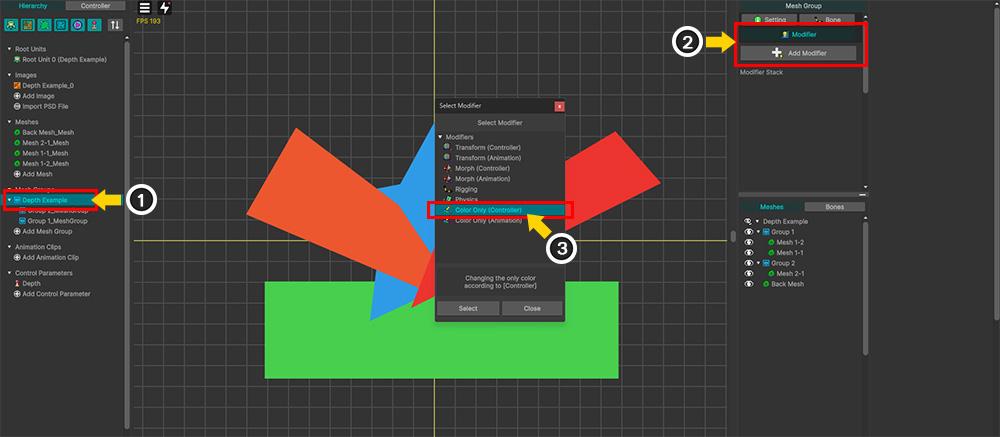Image resolution: width=1000 pixels, height=437 pixels.
Task: Select Rigging modifier in the list
Action: pos(466,189)
